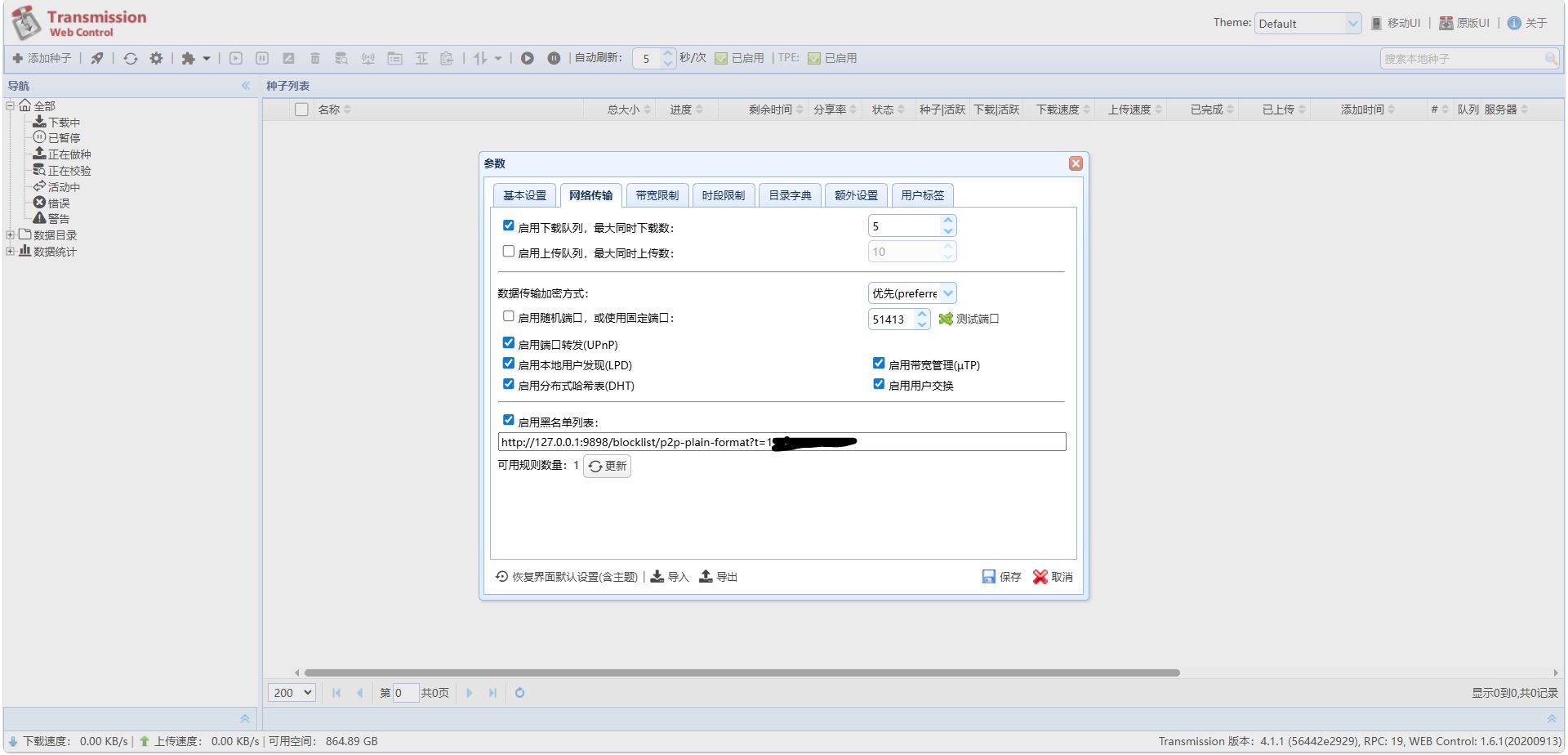Open the Transmission settings gear icon
1568x755 pixels.
(x=156, y=58)
